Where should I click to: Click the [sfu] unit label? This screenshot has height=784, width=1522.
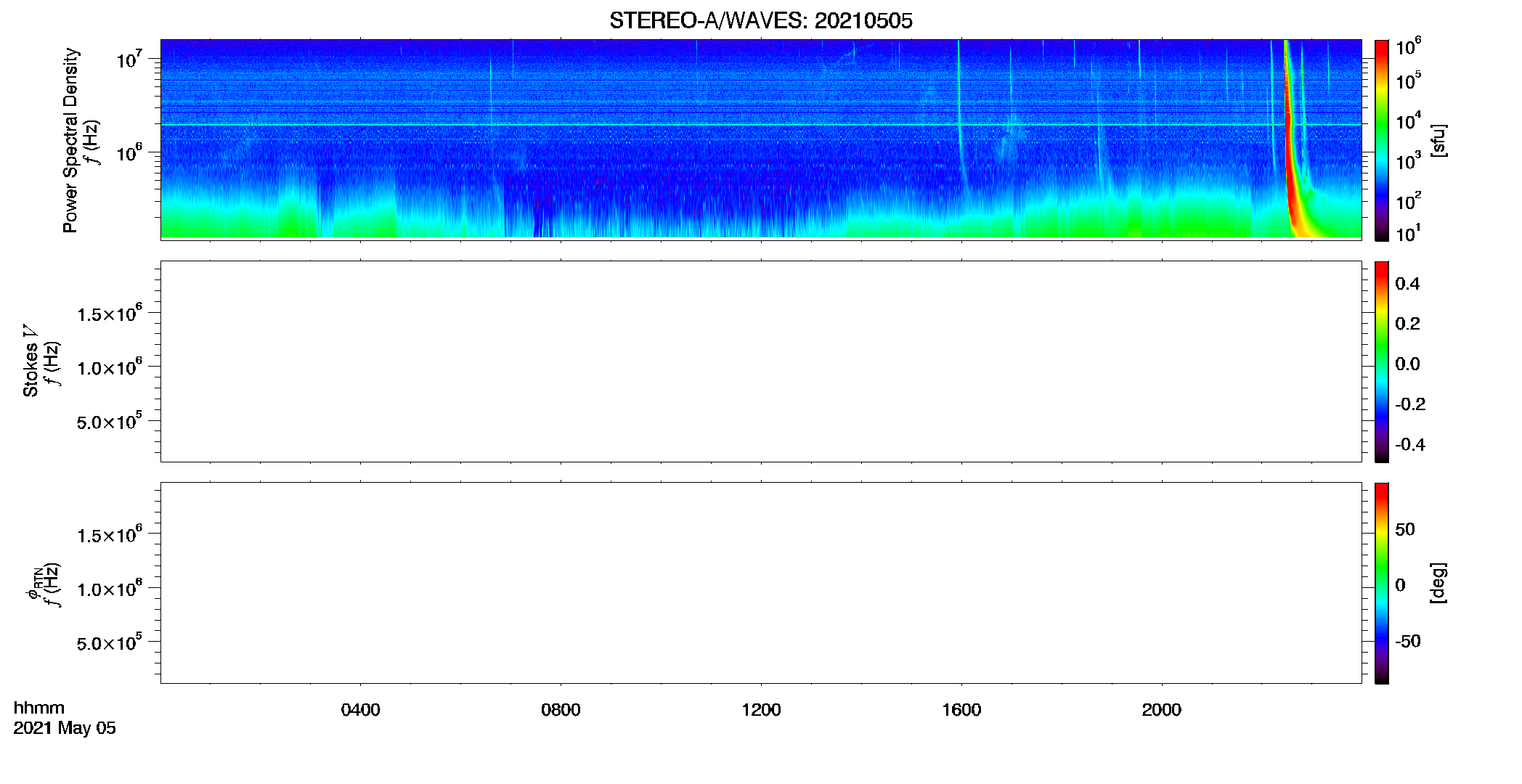(1438, 140)
